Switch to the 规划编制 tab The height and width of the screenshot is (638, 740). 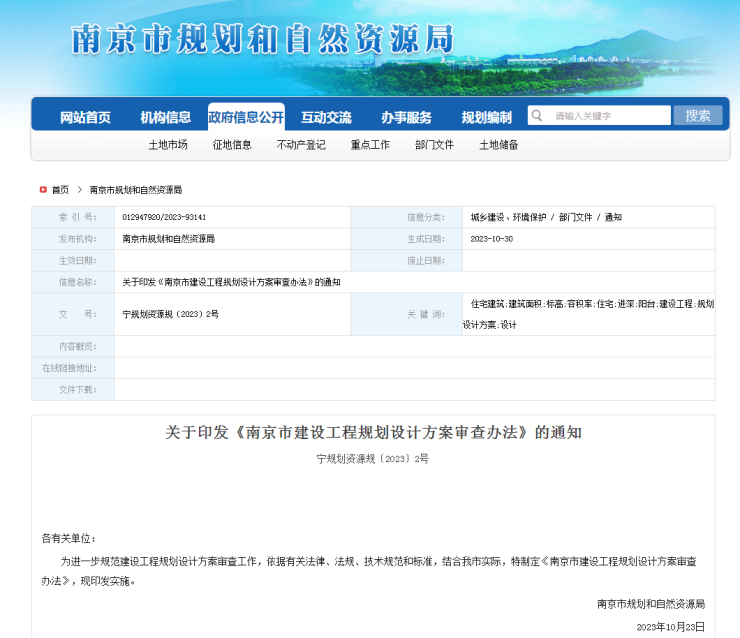coord(486,117)
